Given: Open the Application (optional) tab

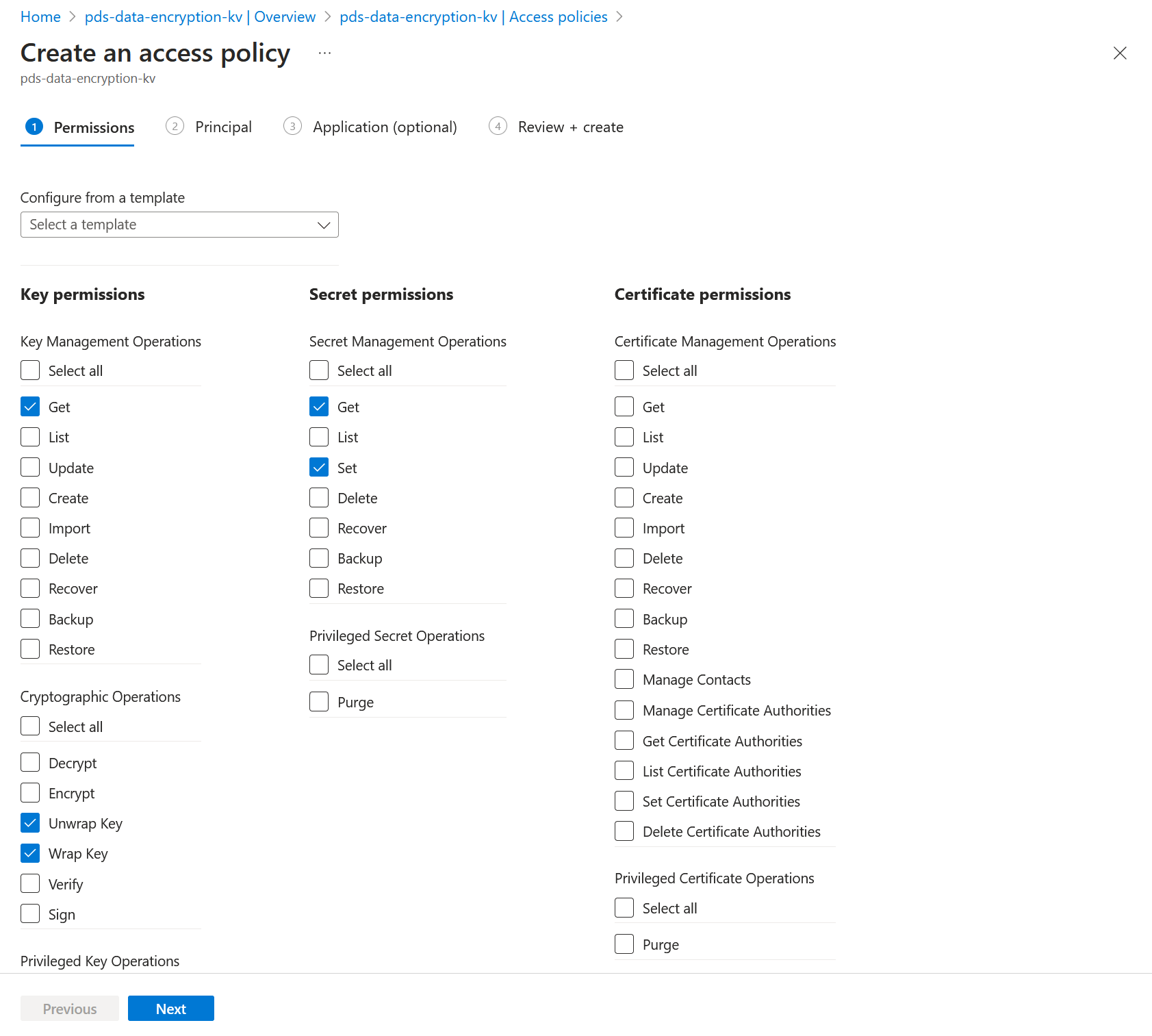Looking at the screenshot, I should tap(385, 127).
